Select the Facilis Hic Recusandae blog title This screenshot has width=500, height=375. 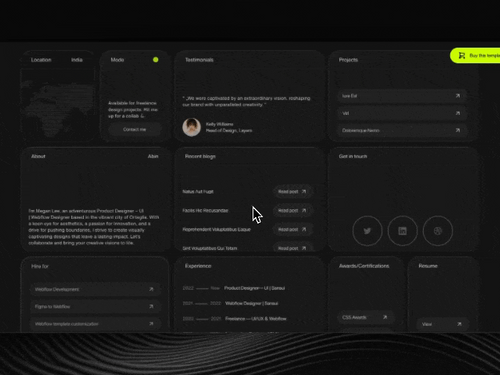(x=205, y=211)
